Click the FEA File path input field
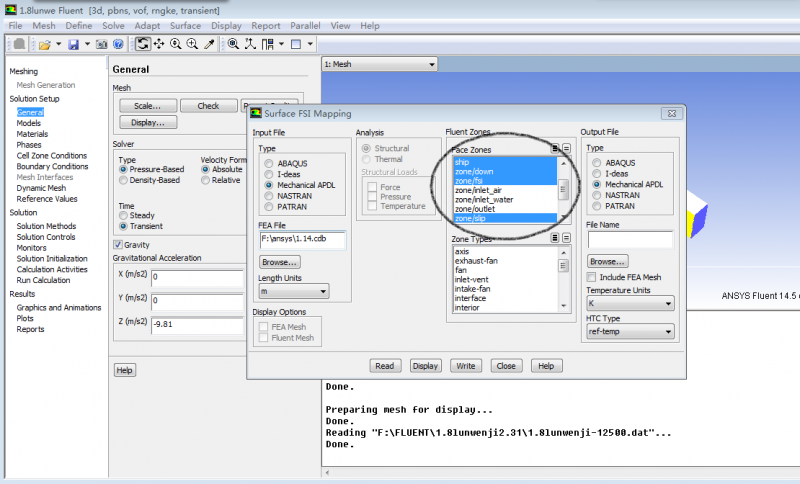Viewport: 800px width, 484px height. coord(302,240)
